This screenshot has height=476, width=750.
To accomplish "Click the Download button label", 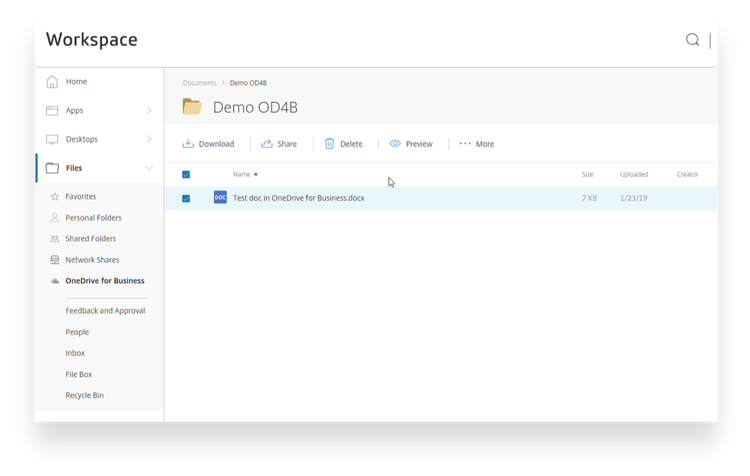I will point(216,144).
